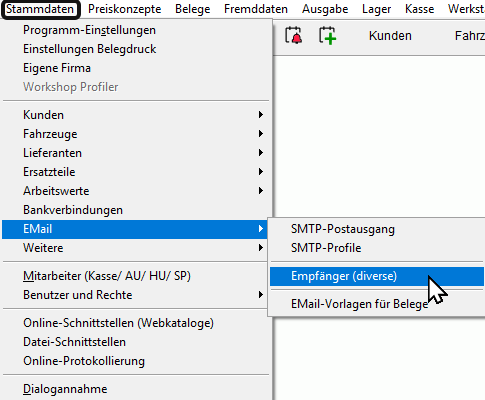Expand the Fahrzeuge submenu arrow

coord(261,134)
